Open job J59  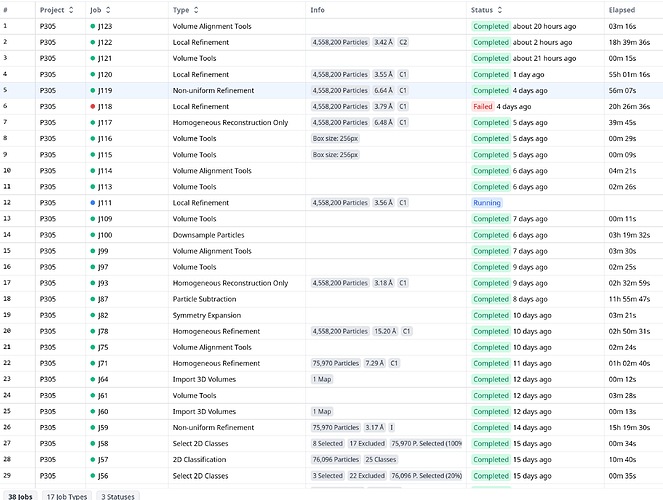pyautogui.click(x=103, y=428)
